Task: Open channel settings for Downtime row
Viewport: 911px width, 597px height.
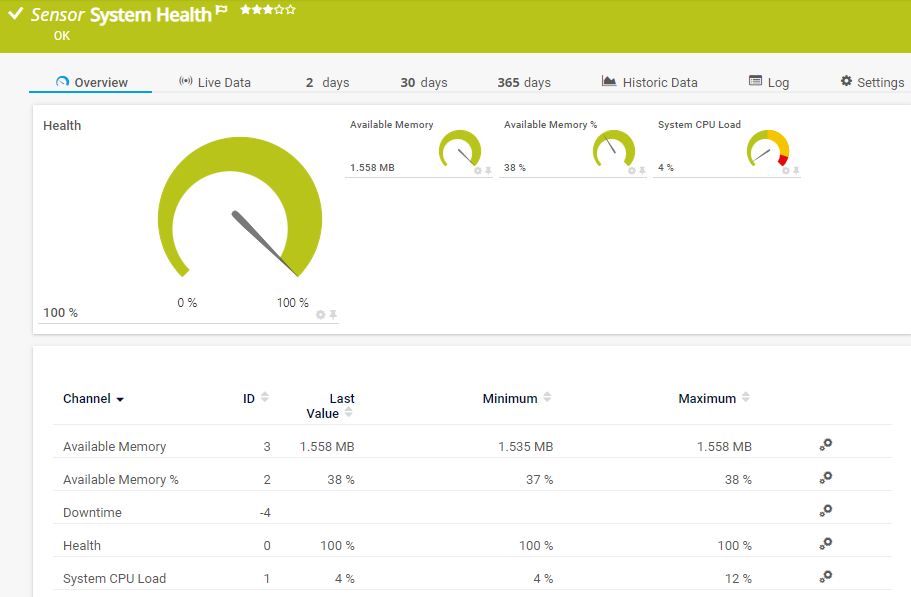Action: [x=825, y=512]
